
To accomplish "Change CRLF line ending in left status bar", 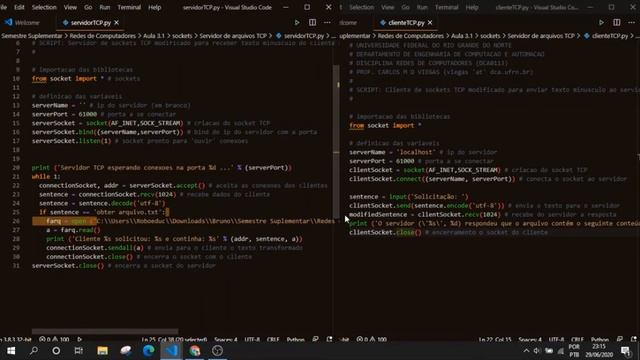I will [x=273, y=340].
